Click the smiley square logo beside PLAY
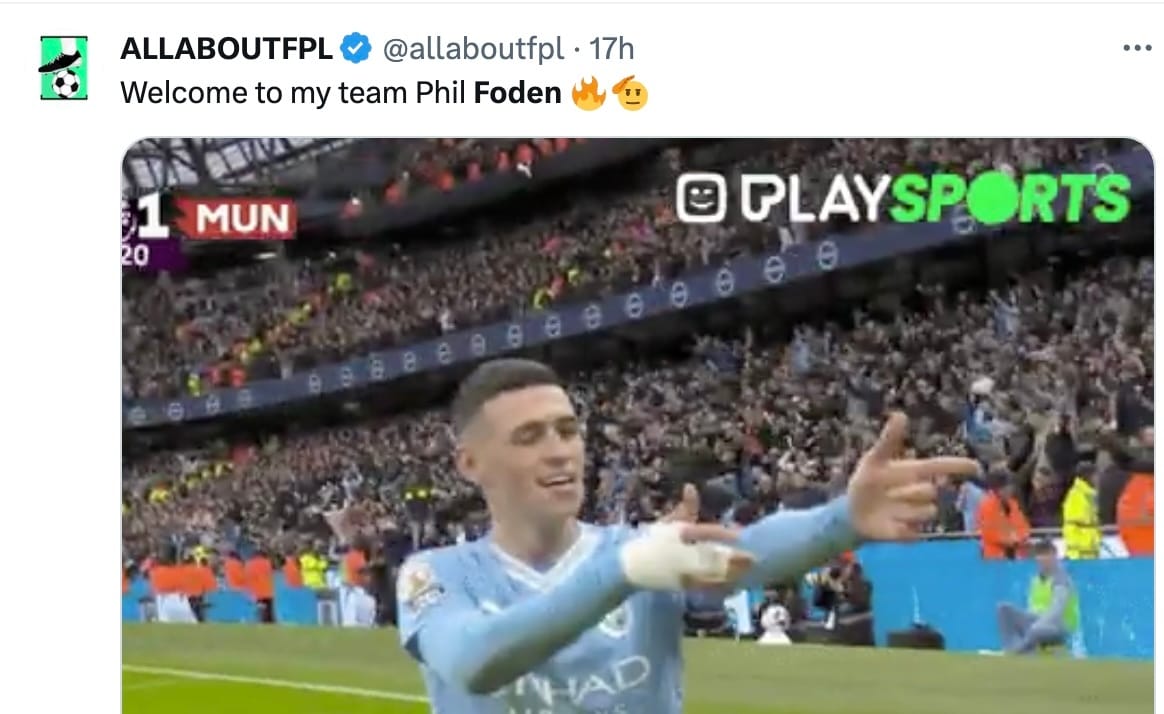The image size is (1164, 714). click(700, 198)
